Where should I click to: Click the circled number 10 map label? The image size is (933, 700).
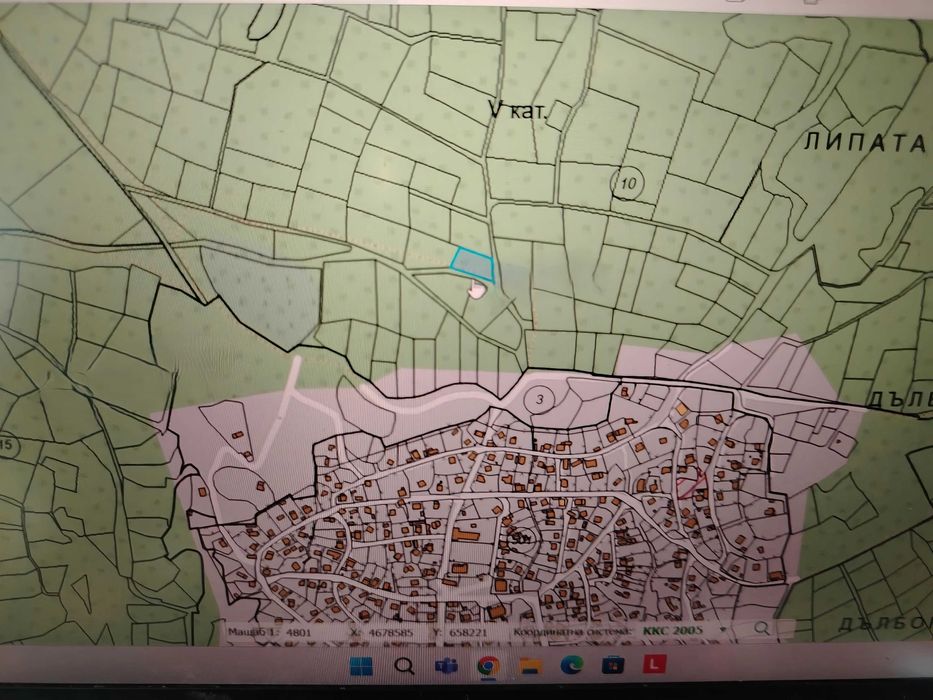[628, 183]
